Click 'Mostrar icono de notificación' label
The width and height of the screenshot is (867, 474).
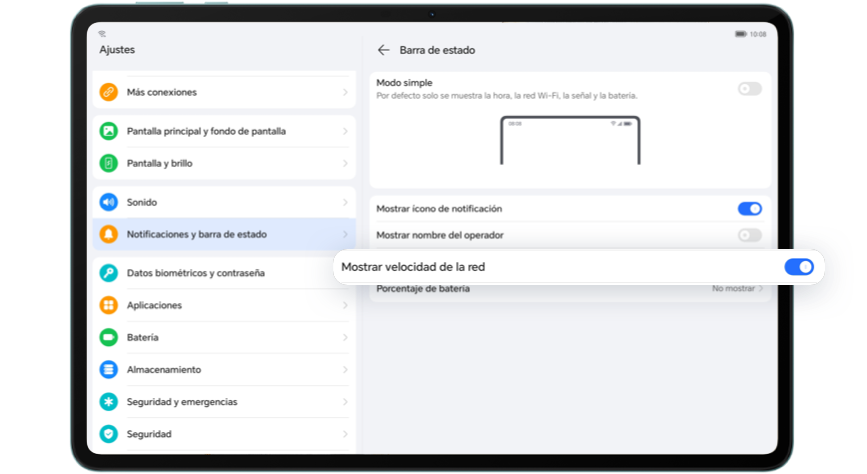[x=439, y=209]
